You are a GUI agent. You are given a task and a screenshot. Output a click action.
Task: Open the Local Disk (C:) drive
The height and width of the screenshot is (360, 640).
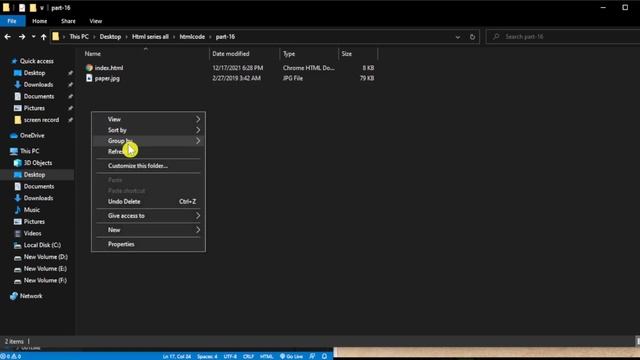point(42,245)
